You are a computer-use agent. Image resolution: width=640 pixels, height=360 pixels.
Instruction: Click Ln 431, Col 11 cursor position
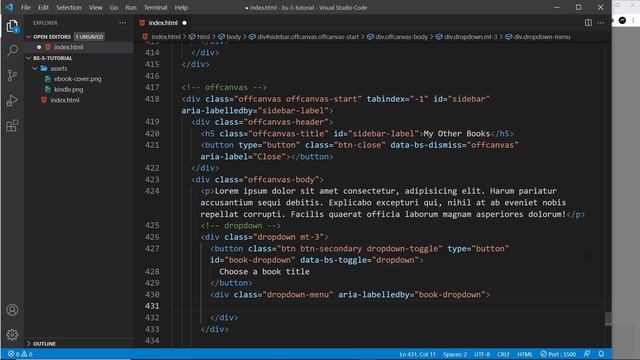coord(418,354)
